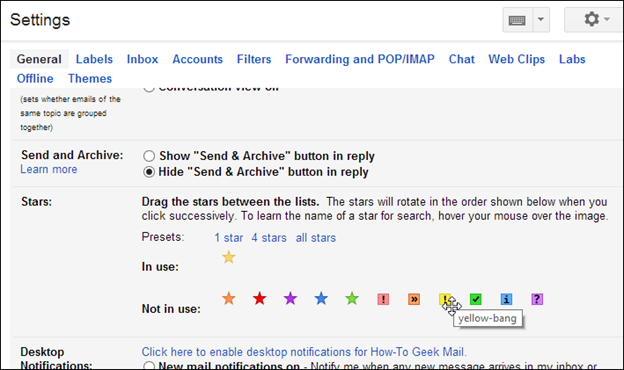Click the green check mark icon

[x=476, y=299]
